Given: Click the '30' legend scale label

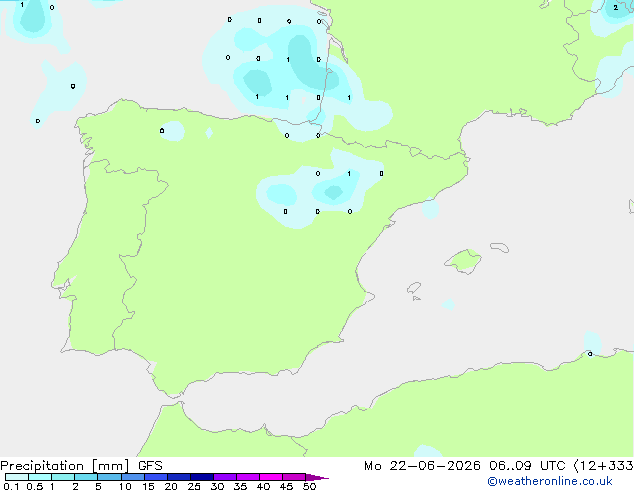Looking at the screenshot, I should click(217, 486).
